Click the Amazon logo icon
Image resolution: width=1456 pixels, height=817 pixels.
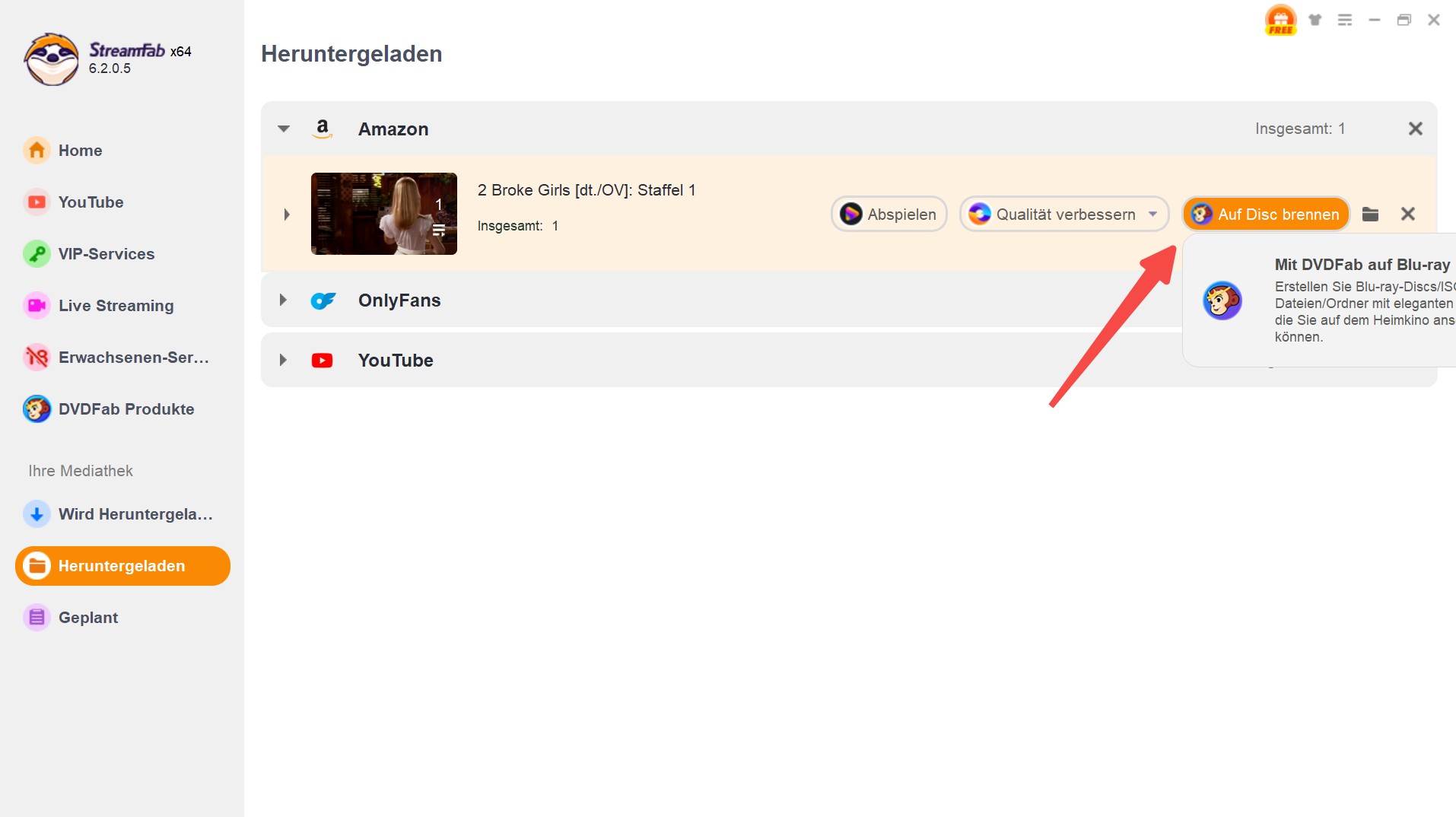point(323,129)
